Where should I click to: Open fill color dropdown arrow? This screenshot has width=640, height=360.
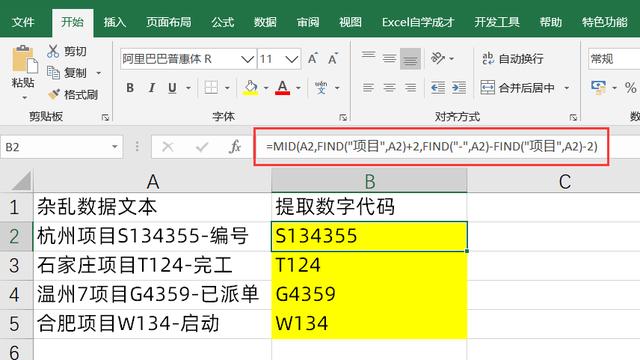[x=266, y=88]
